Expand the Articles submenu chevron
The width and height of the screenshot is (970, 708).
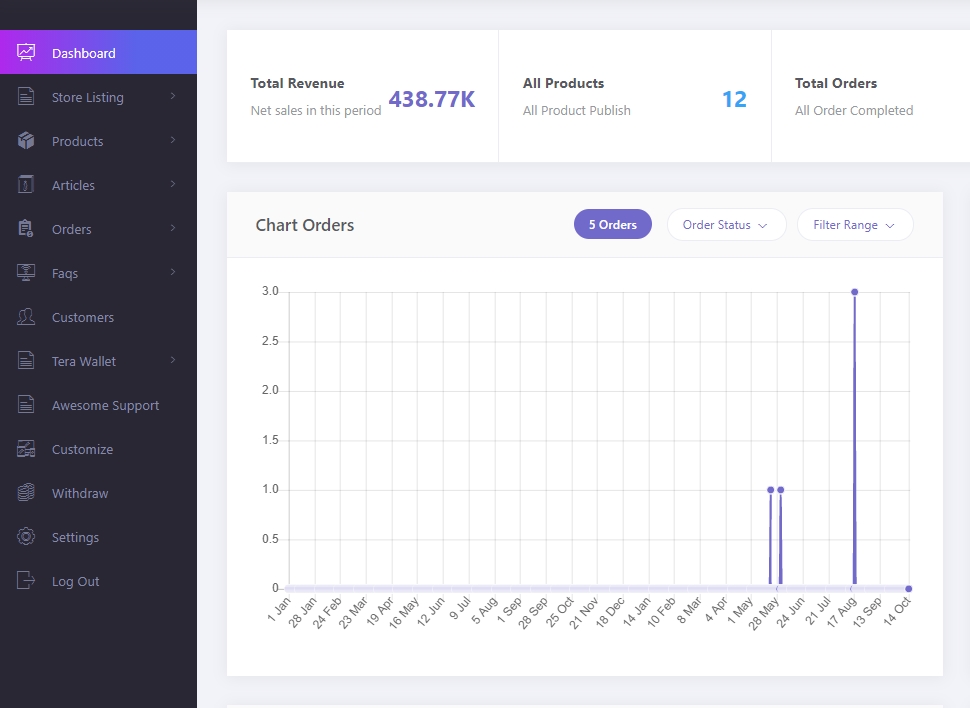[173, 185]
